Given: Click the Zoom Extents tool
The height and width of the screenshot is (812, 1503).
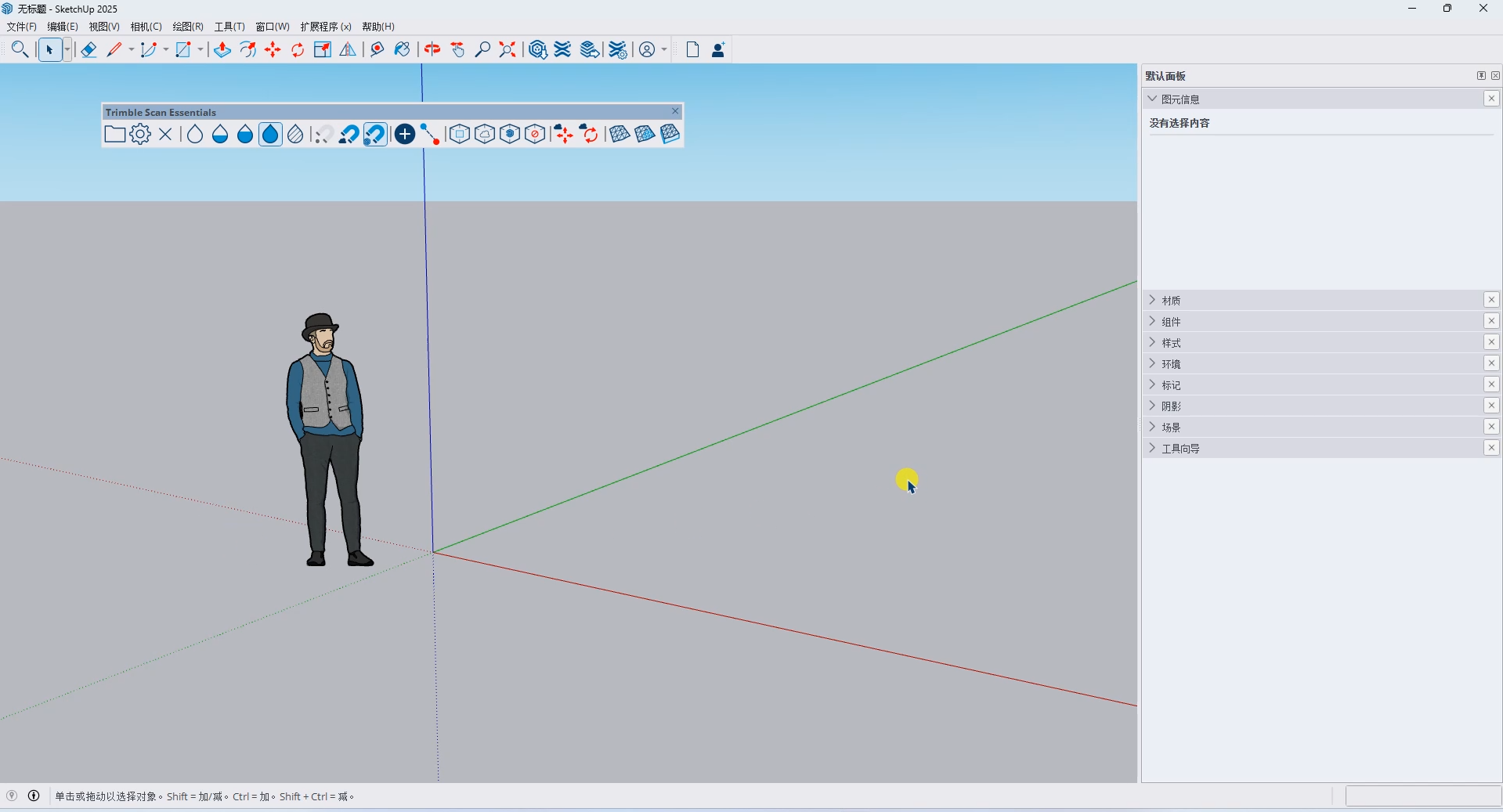Looking at the screenshot, I should (508, 50).
